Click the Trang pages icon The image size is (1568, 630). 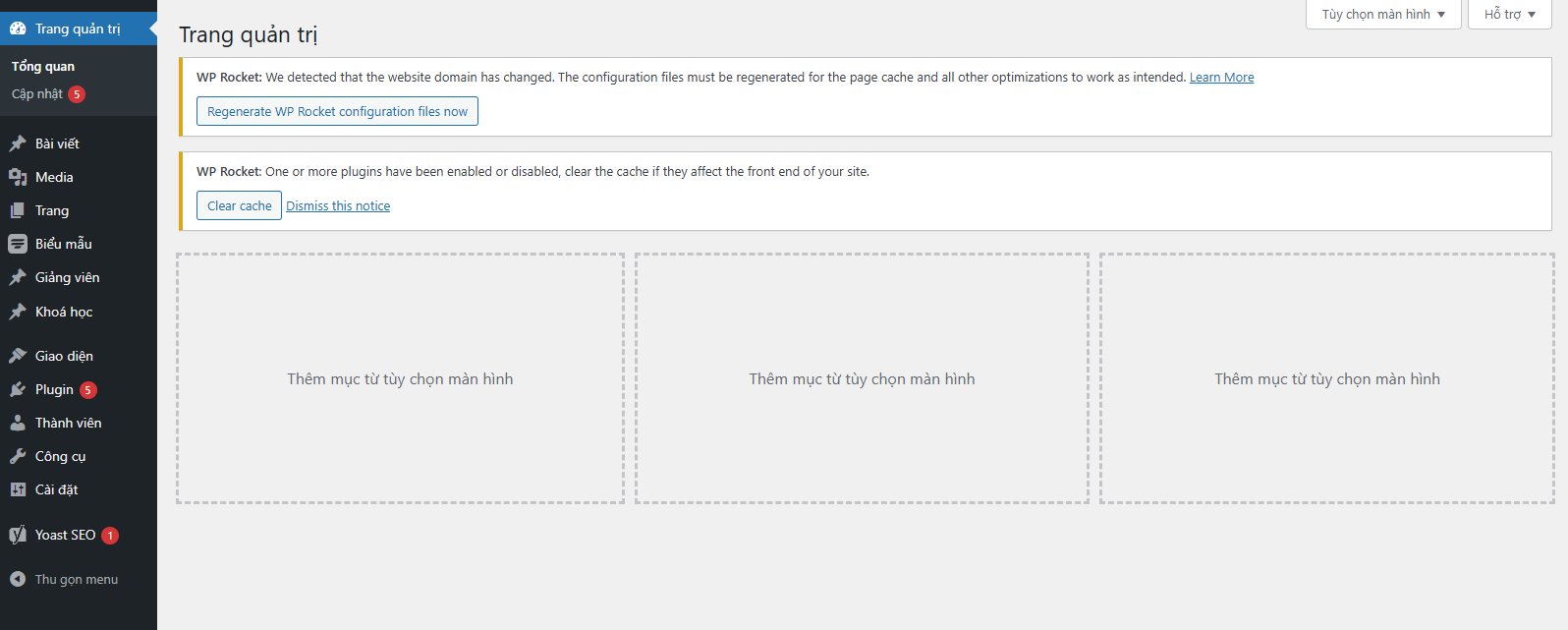coord(18,210)
